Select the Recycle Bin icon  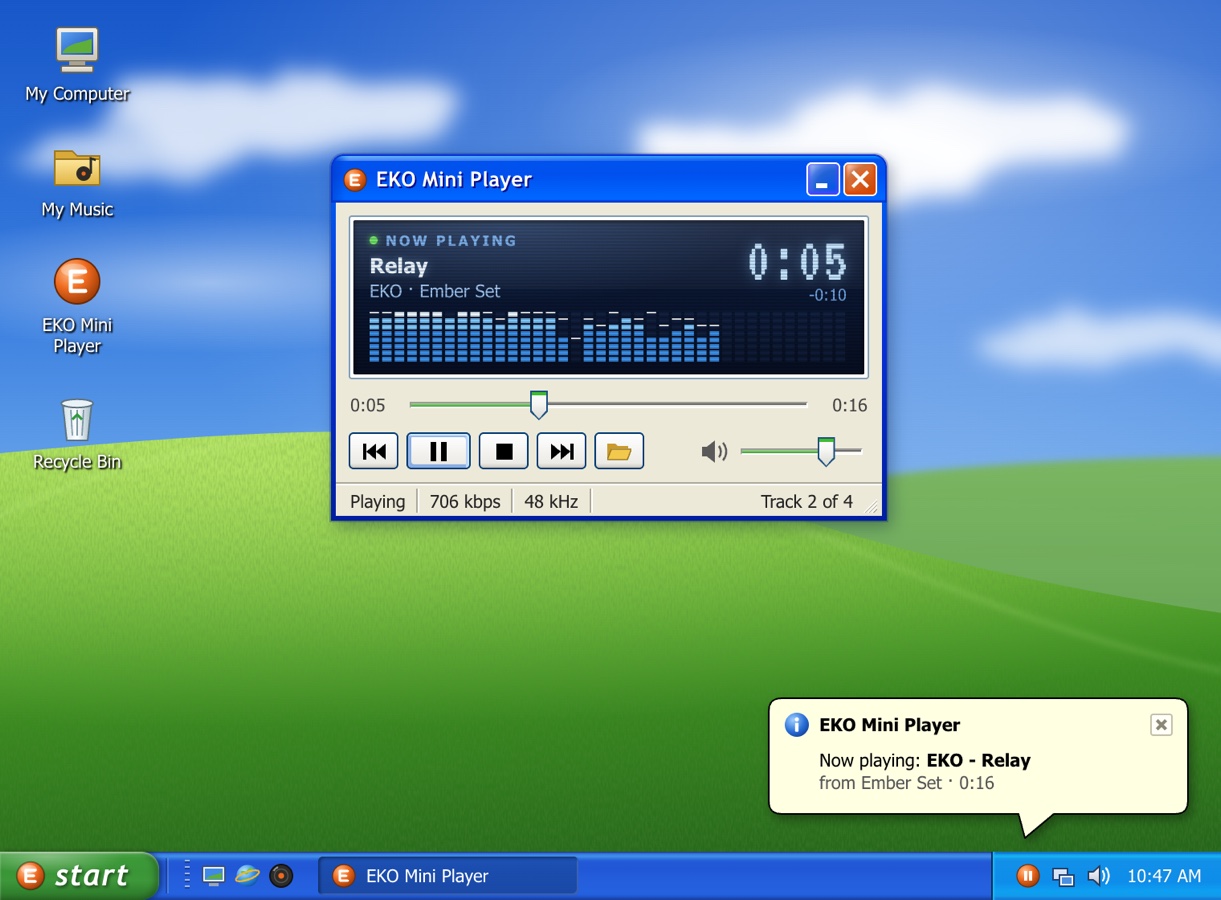77,435
